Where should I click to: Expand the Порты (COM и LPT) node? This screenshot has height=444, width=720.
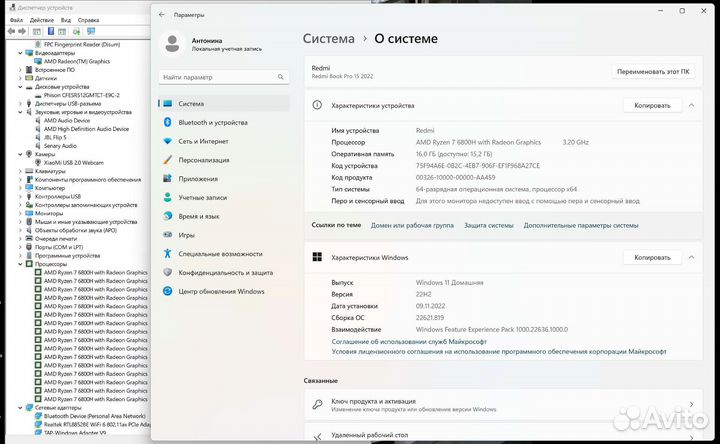coord(20,247)
